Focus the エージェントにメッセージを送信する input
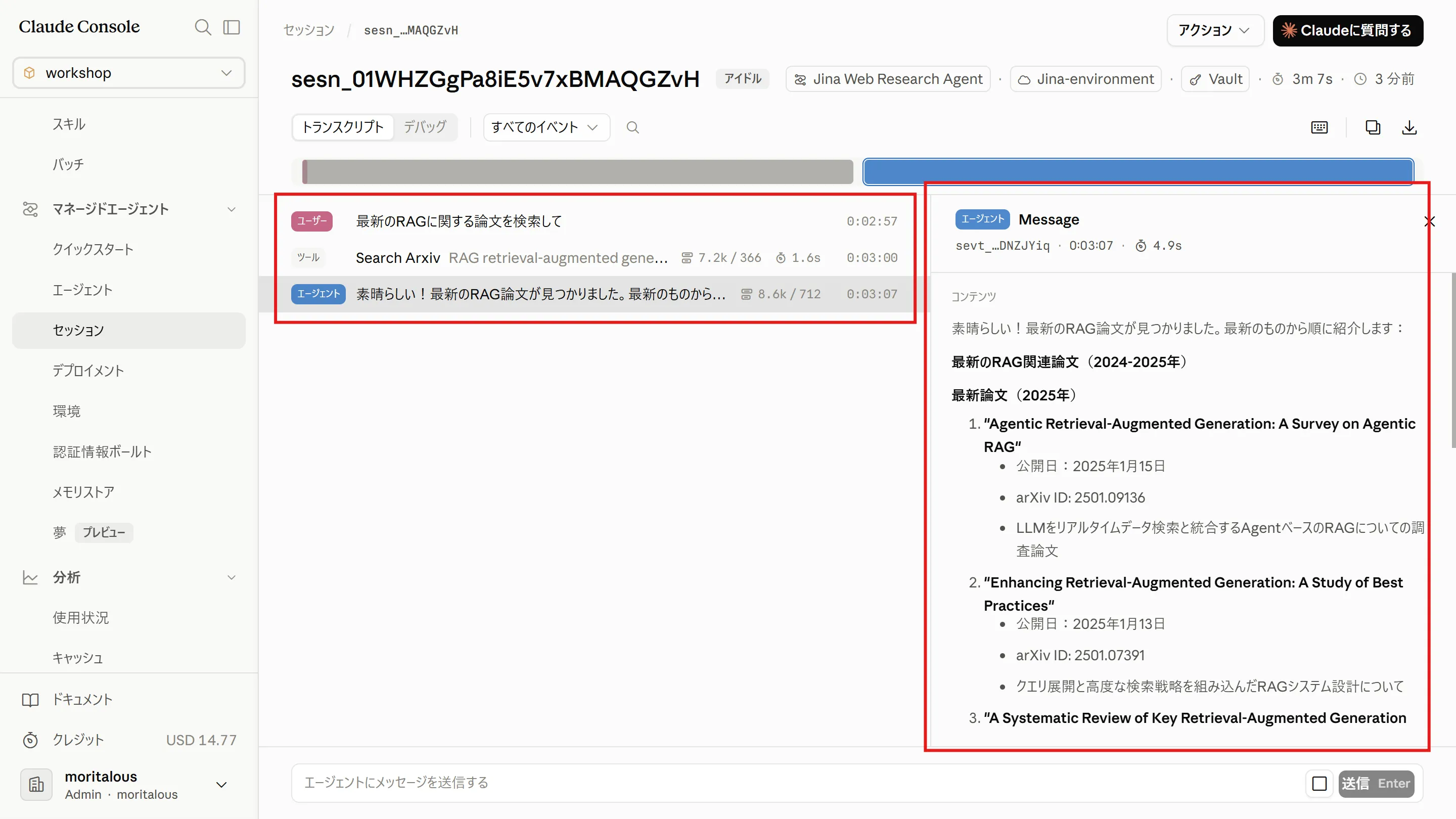This screenshot has width=1456, height=819. click(x=797, y=783)
